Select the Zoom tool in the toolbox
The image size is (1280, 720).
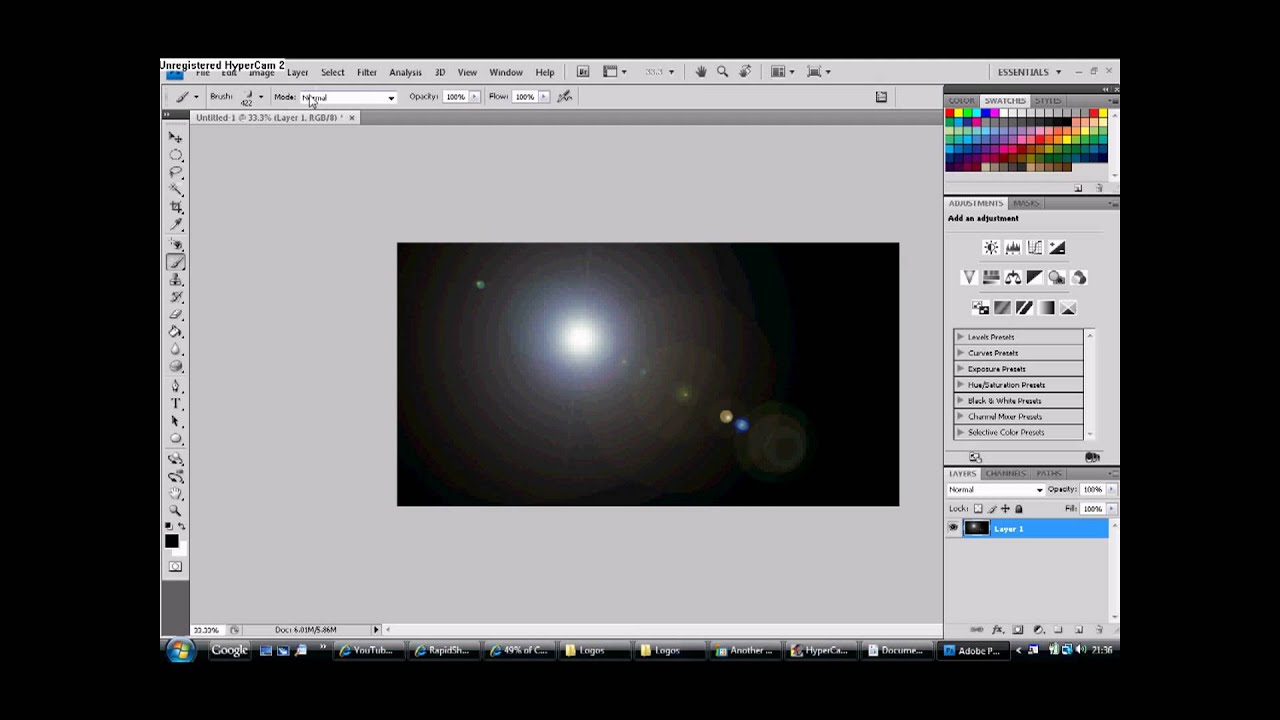(176, 511)
